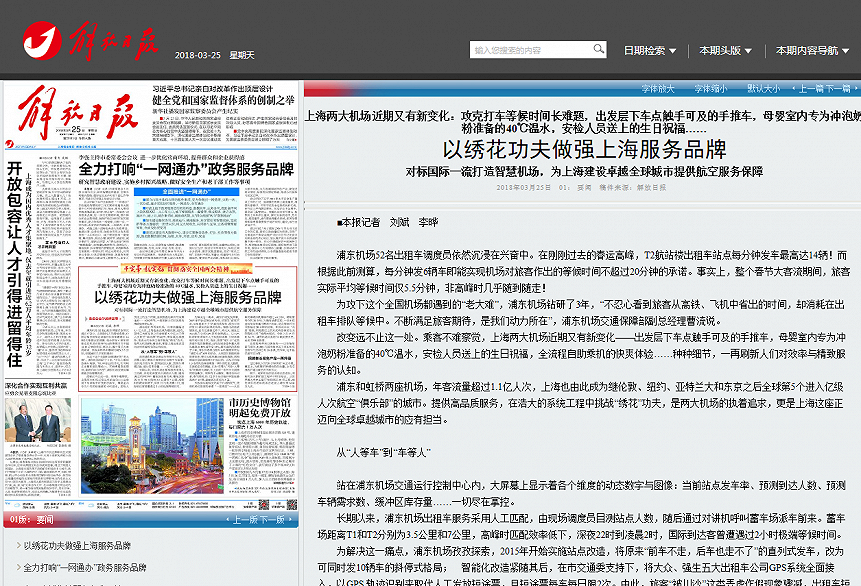Screen dimensions: 861x586
Task: Go to previous page via 上一版
Action: pos(243,520)
